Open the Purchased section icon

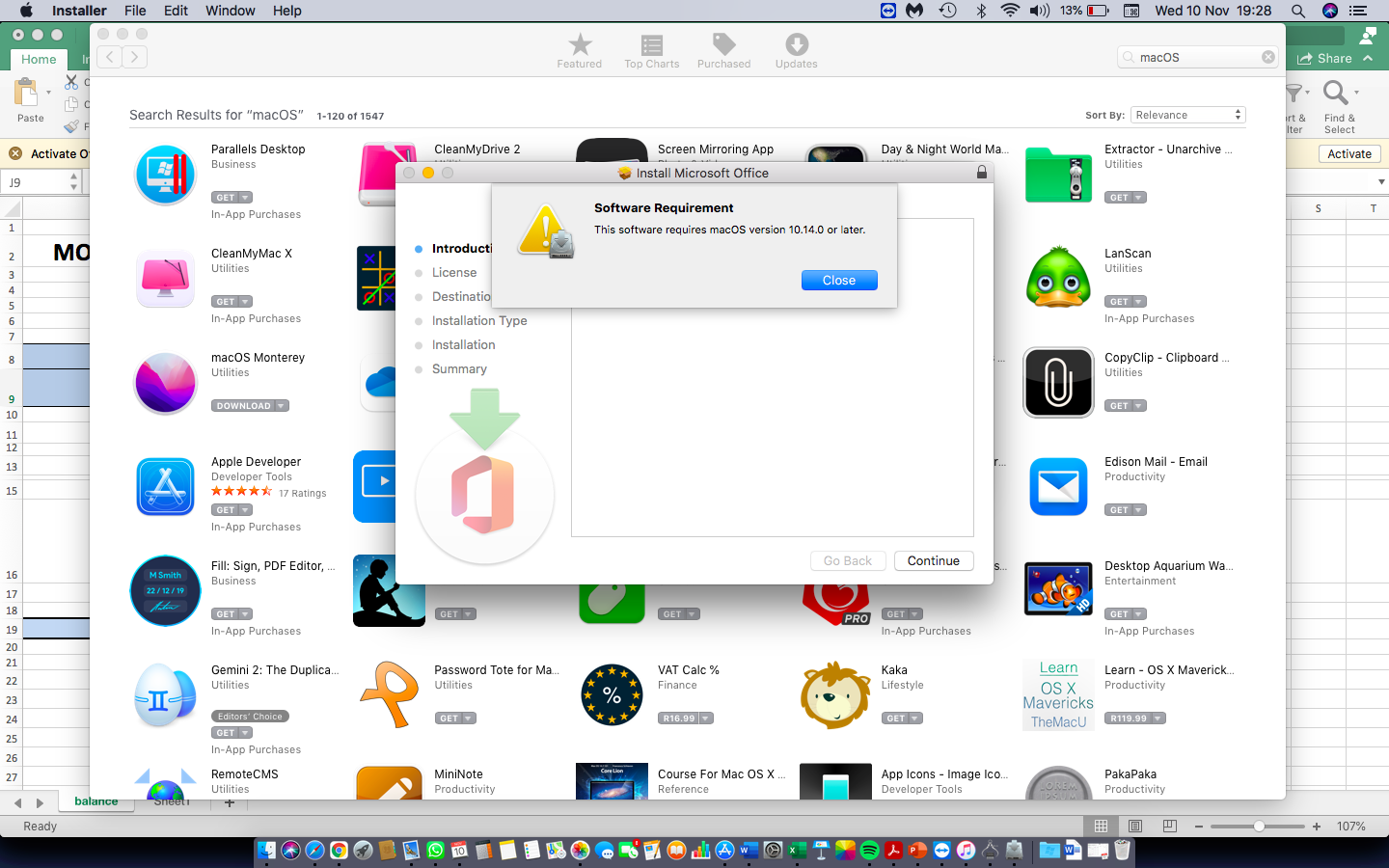pyautogui.click(x=723, y=45)
